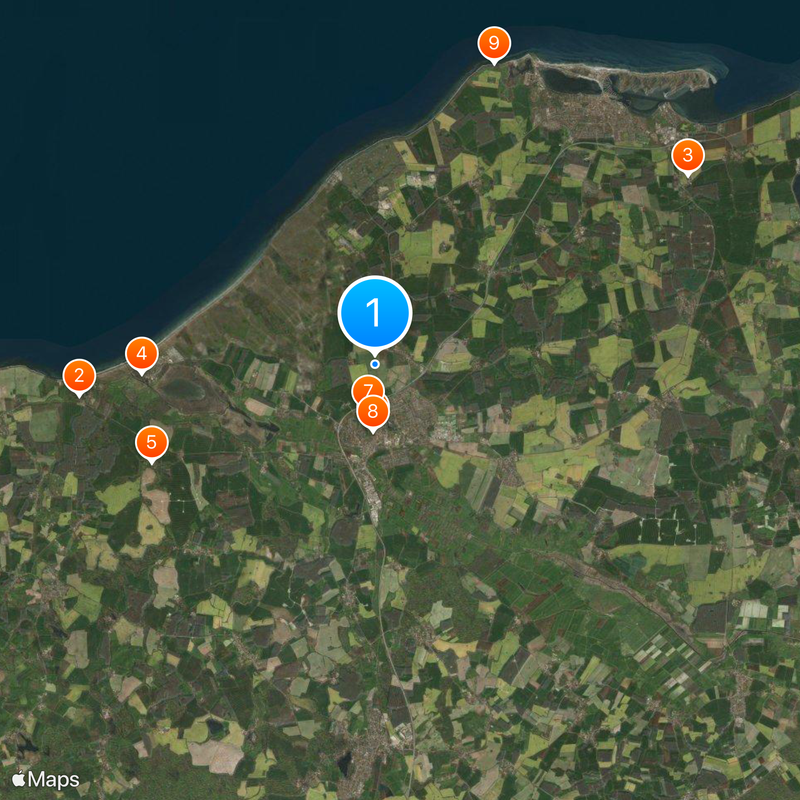The image size is (800, 800).
Task: Tap the small blue location dot
Action: coord(375,364)
